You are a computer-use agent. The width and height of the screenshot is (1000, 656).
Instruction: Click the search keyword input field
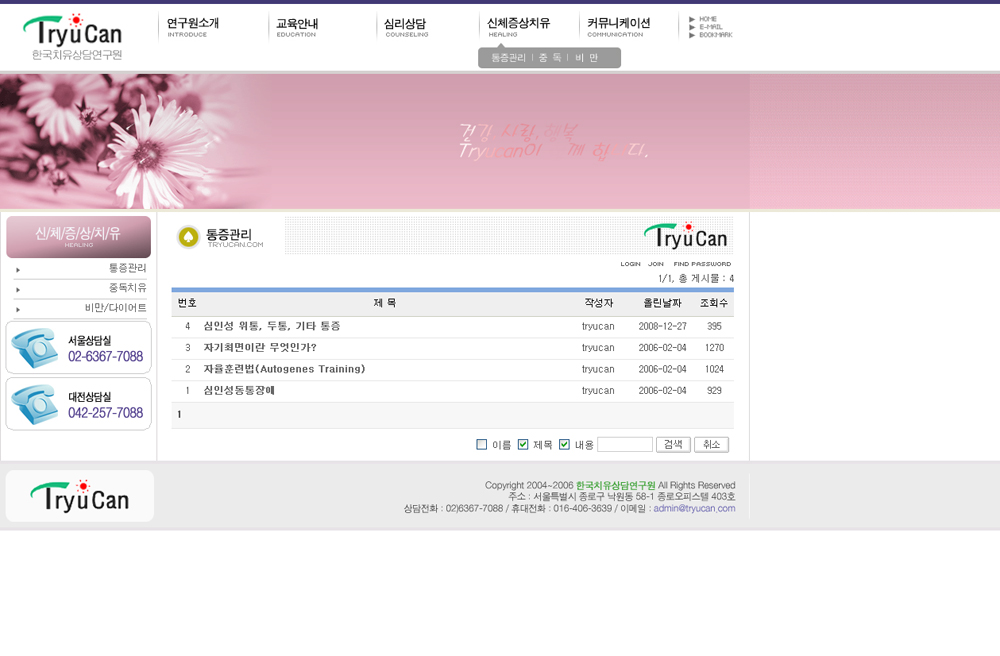tap(624, 445)
